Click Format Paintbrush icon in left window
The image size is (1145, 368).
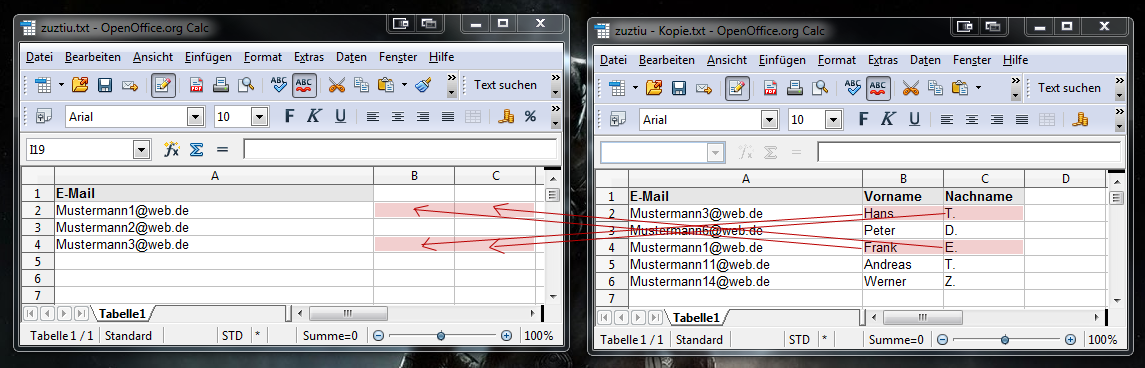pos(423,85)
